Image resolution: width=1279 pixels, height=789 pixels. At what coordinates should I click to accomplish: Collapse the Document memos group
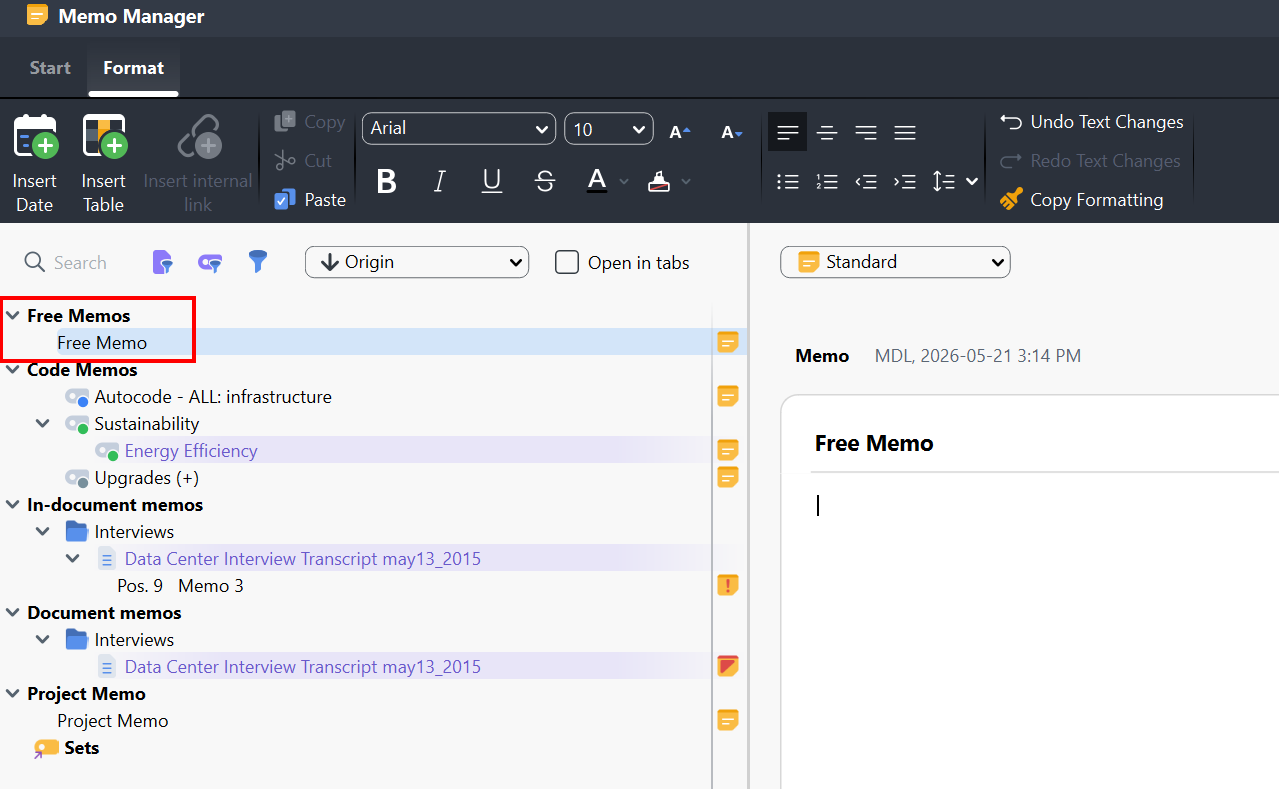tap(13, 613)
